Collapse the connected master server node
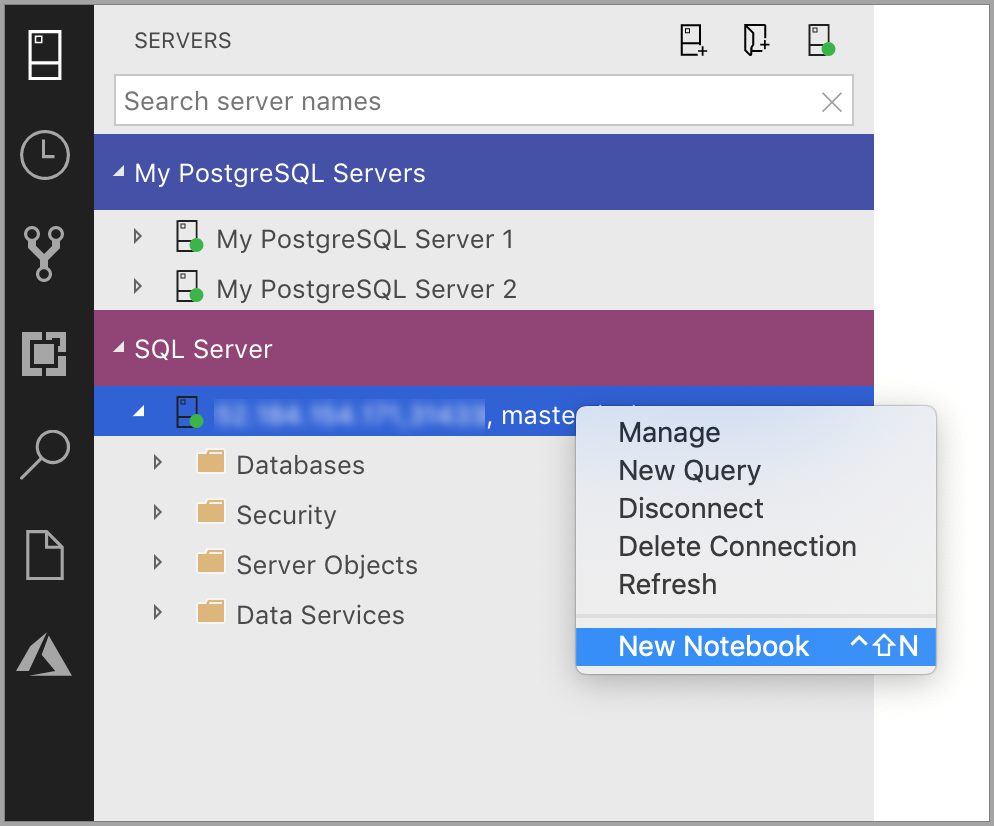Viewport: 994px width, 826px height. (x=139, y=411)
